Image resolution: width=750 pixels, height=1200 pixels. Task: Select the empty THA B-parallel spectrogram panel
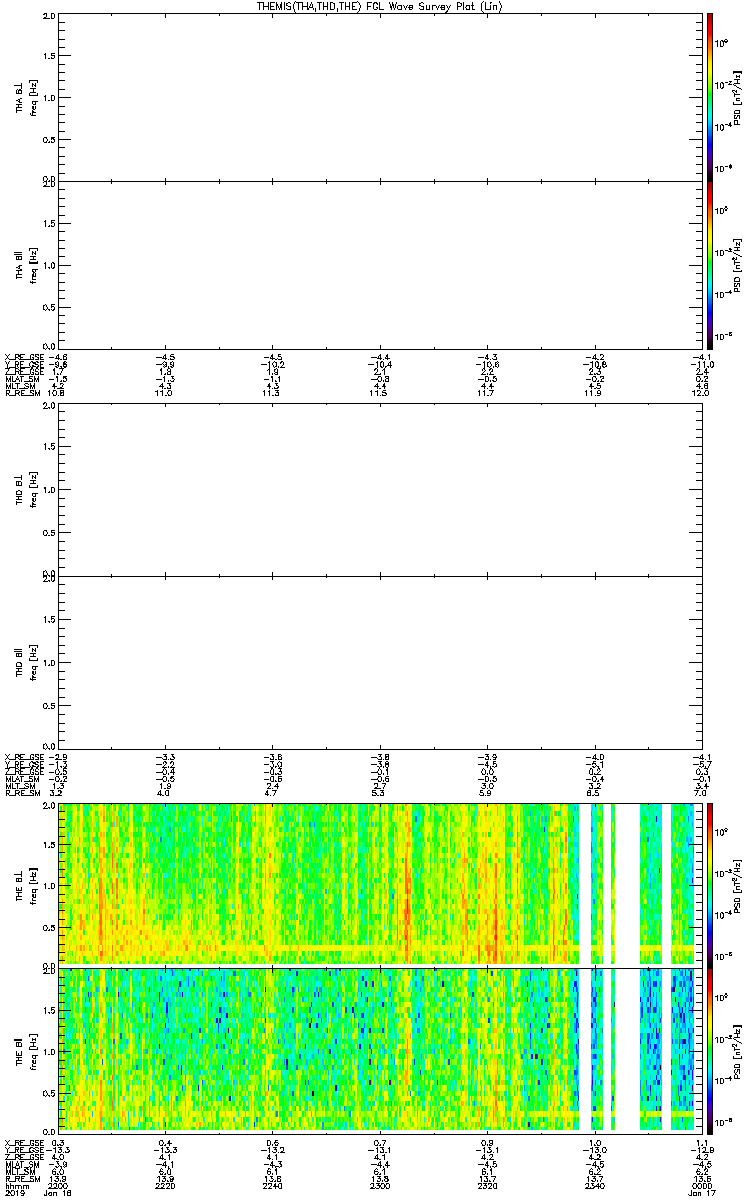(379, 264)
